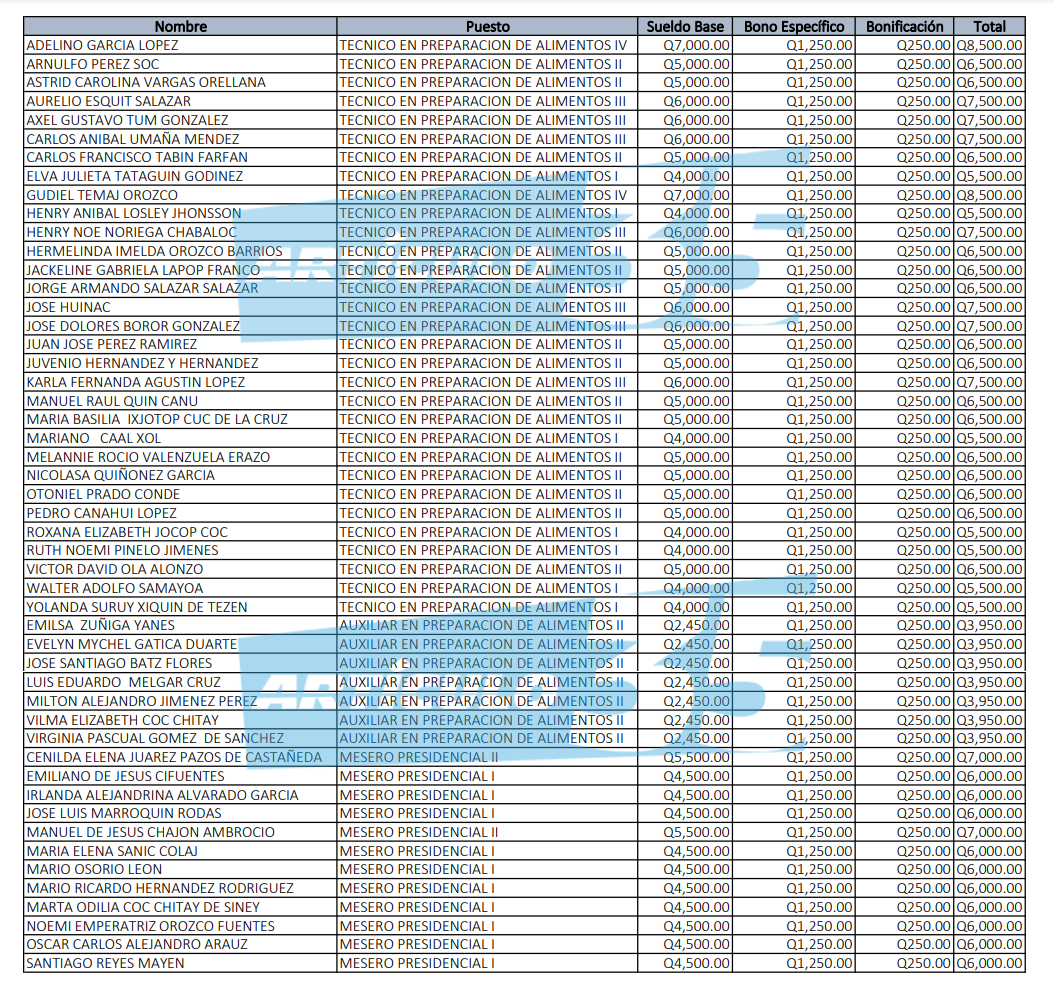Click the Total column header

989,27
